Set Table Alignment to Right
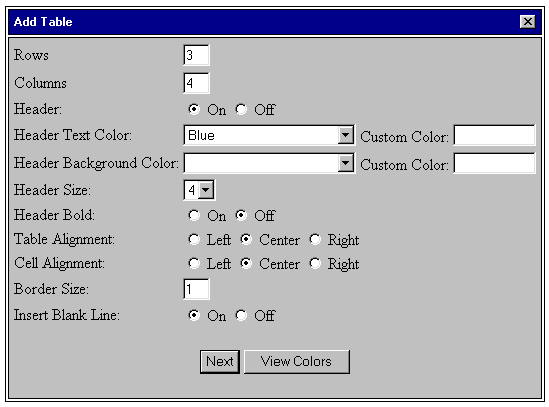This screenshot has width=549, height=407. tap(315, 239)
